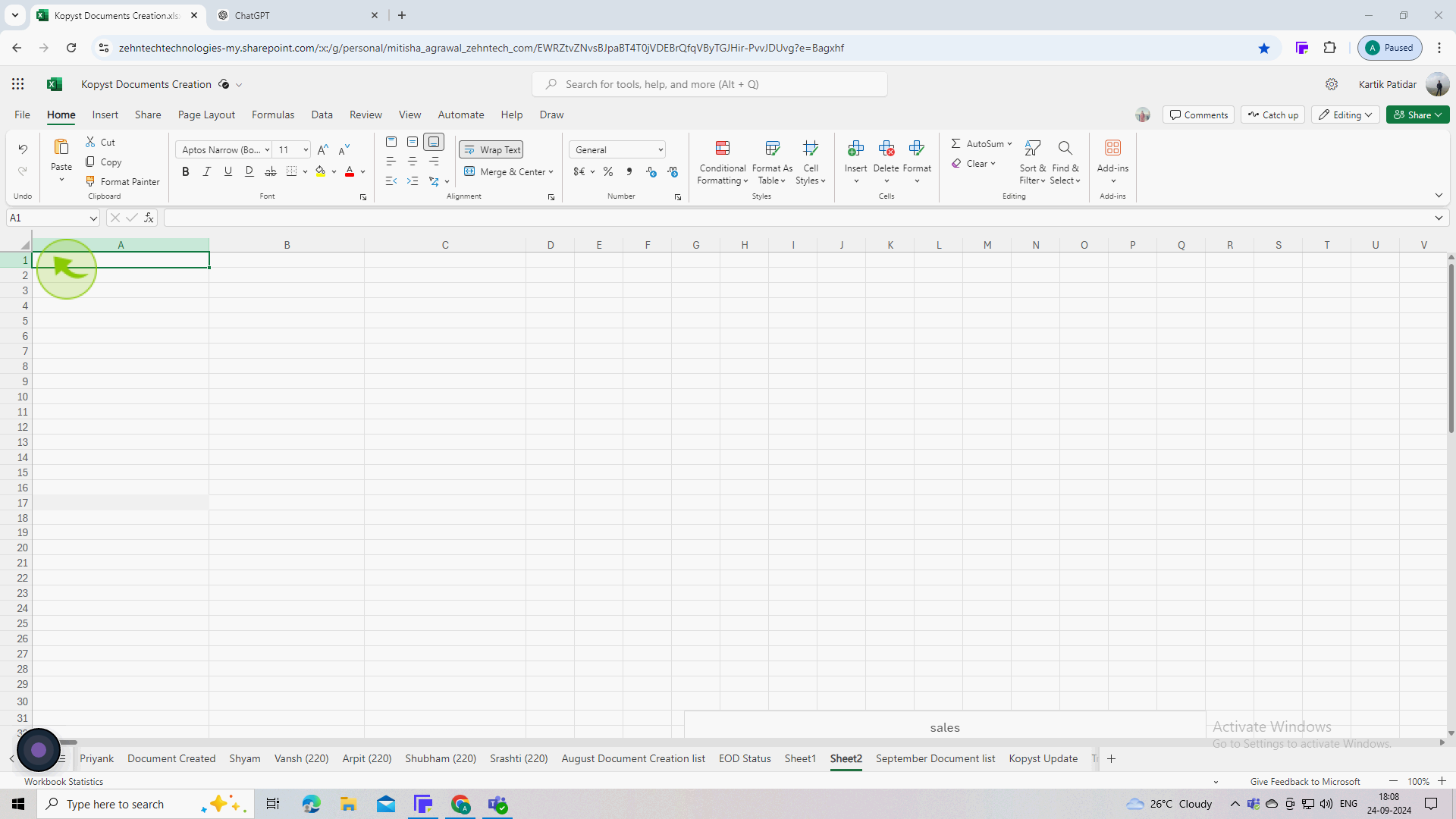Add a new sheet with plus icon
The height and width of the screenshot is (819, 1456).
(x=1111, y=758)
